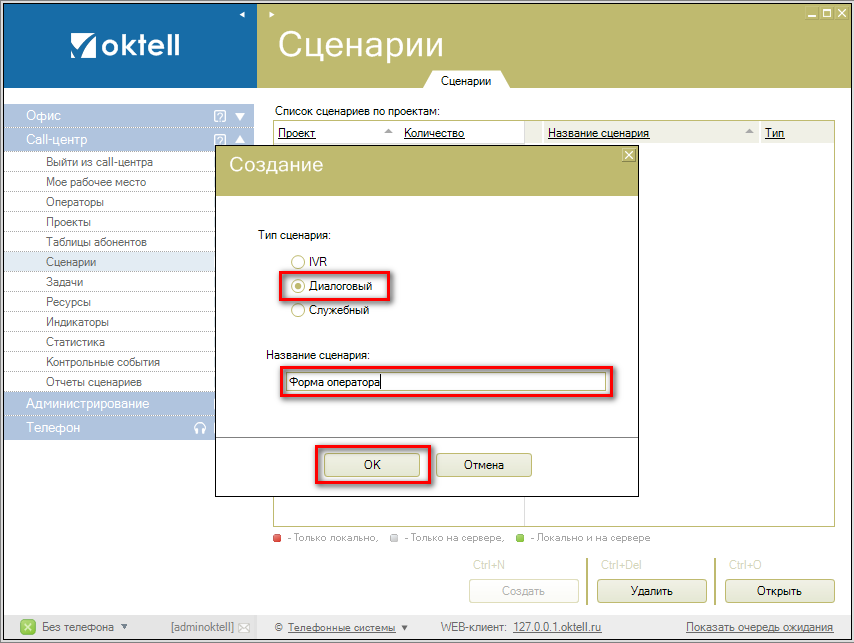Select Служебный scenario type
Image resolution: width=854 pixels, height=643 pixels.
tap(297, 310)
